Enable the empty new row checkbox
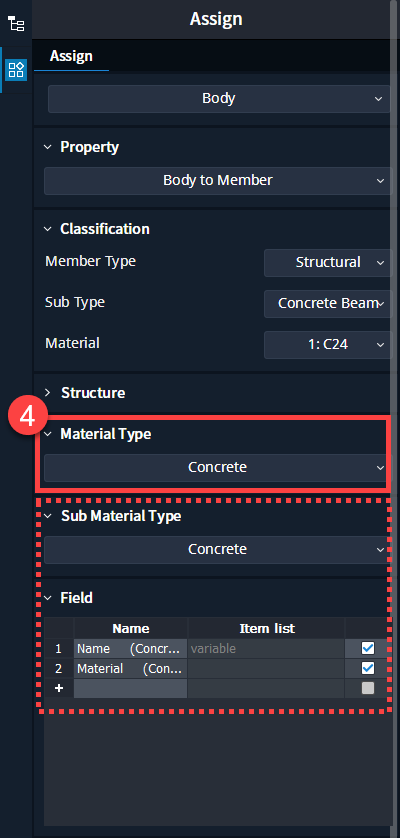Viewport: 400px width, 838px height. coord(368,688)
